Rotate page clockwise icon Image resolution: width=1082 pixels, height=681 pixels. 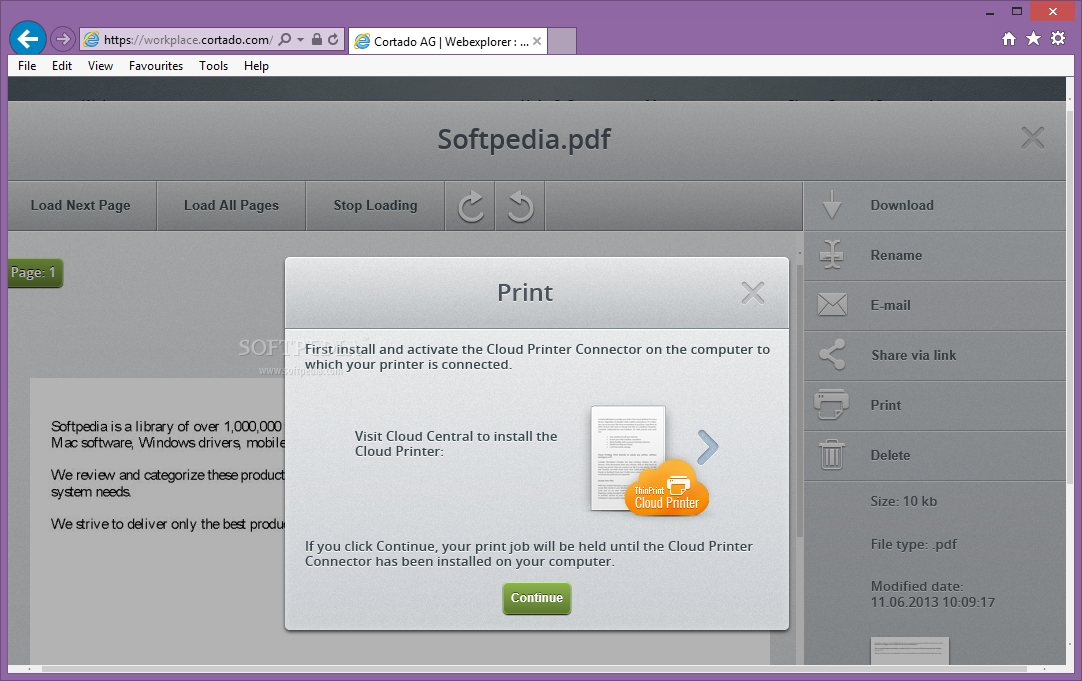point(470,206)
